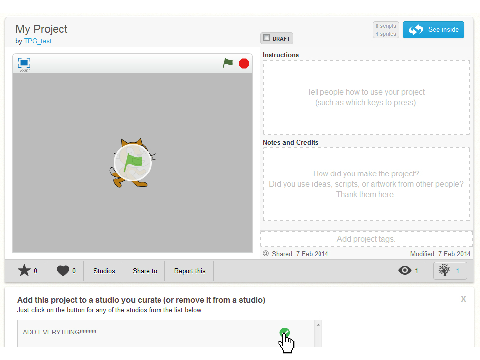This screenshot has height=360, width=480.
Task: Toggle the green checkmark for the listed studio
Action: pyautogui.click(x=285, y=332)
